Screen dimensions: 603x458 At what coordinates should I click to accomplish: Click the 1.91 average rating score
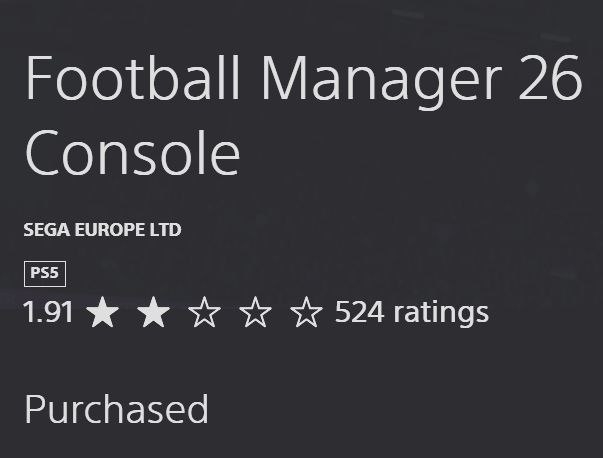pos(48,313)
